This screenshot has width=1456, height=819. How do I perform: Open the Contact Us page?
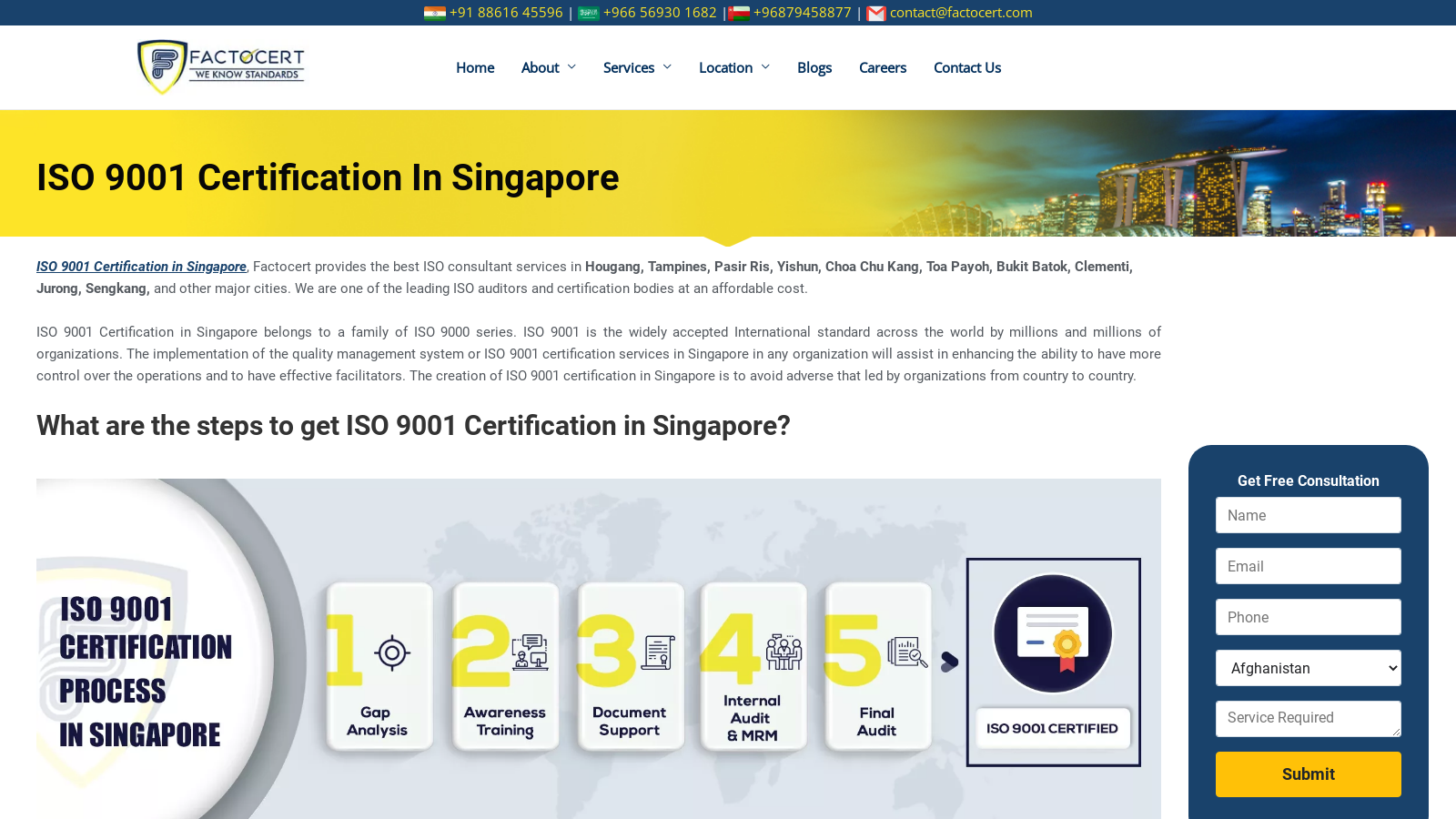[967, 67]
